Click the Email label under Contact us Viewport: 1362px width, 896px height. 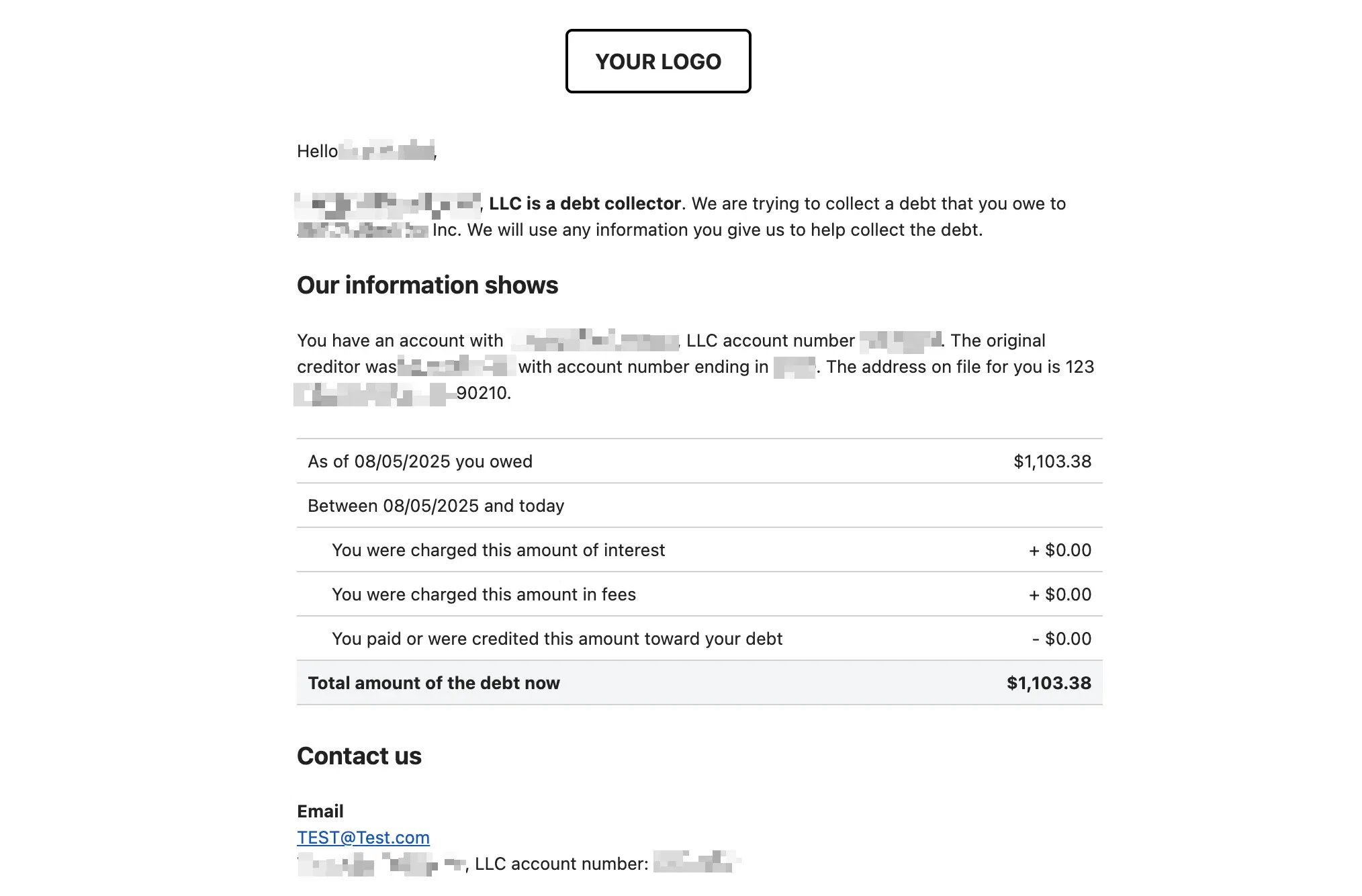pos(320,811)
